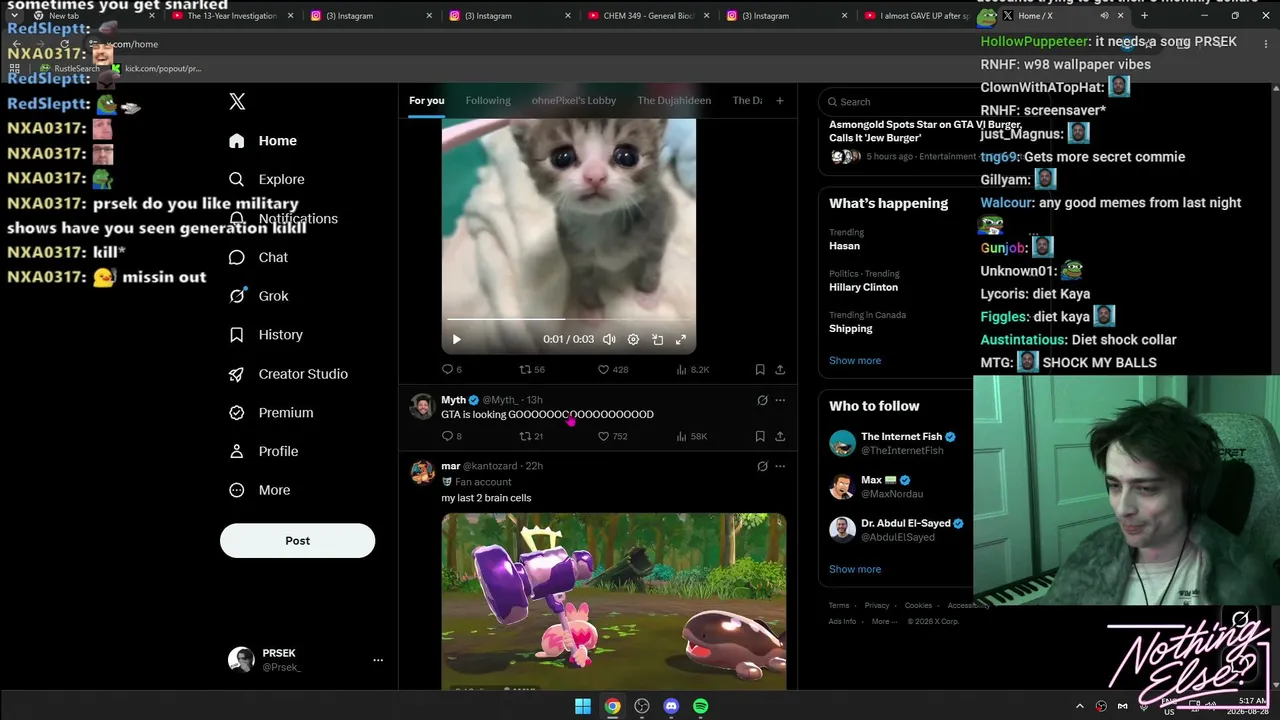Image resolution: width=1280 pixels, height=720 pixels.
Task: Click the Search field on X
Action: tap(896, 101)
